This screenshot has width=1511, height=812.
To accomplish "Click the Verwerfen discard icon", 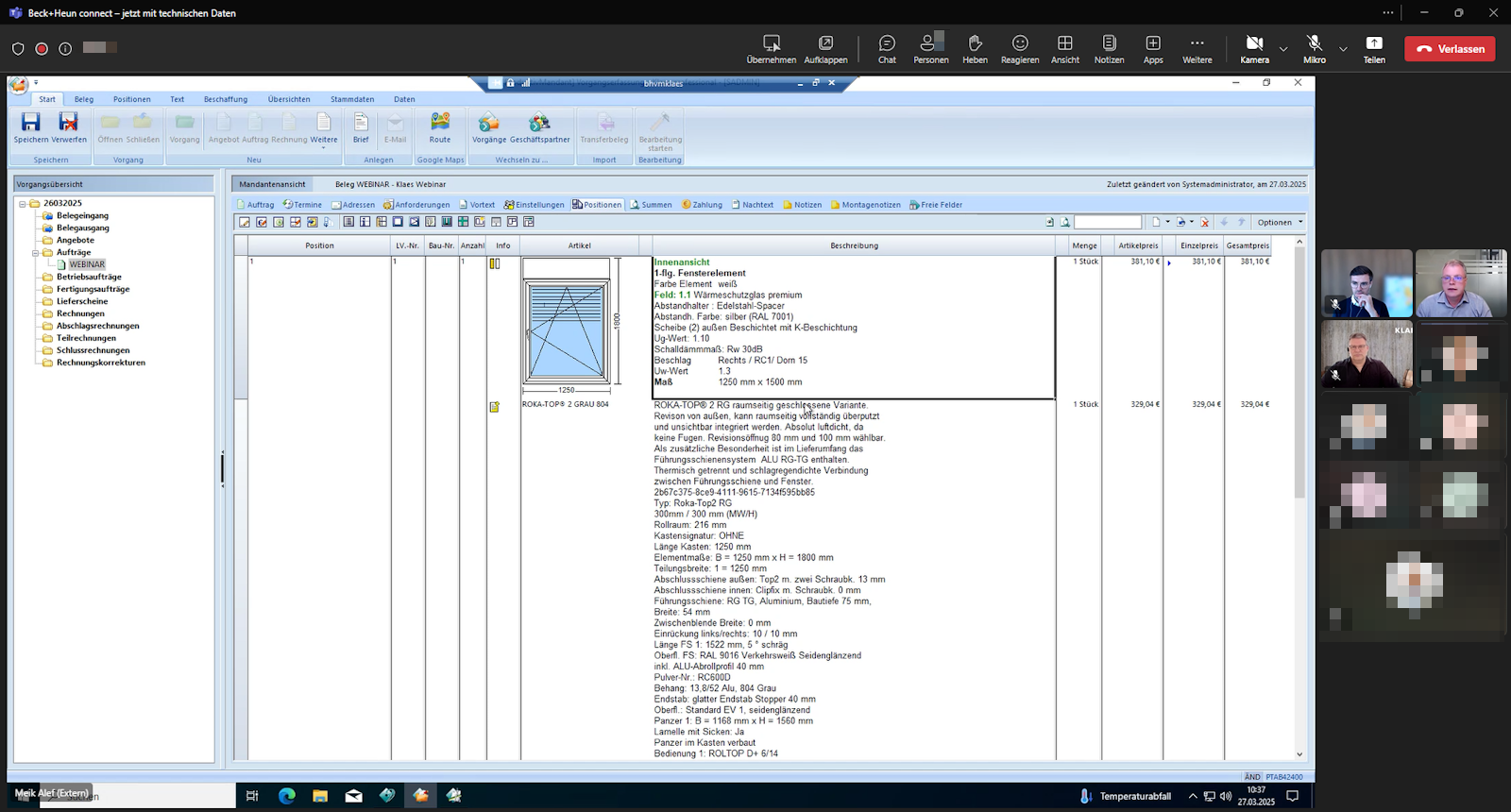I will (68, 122).
